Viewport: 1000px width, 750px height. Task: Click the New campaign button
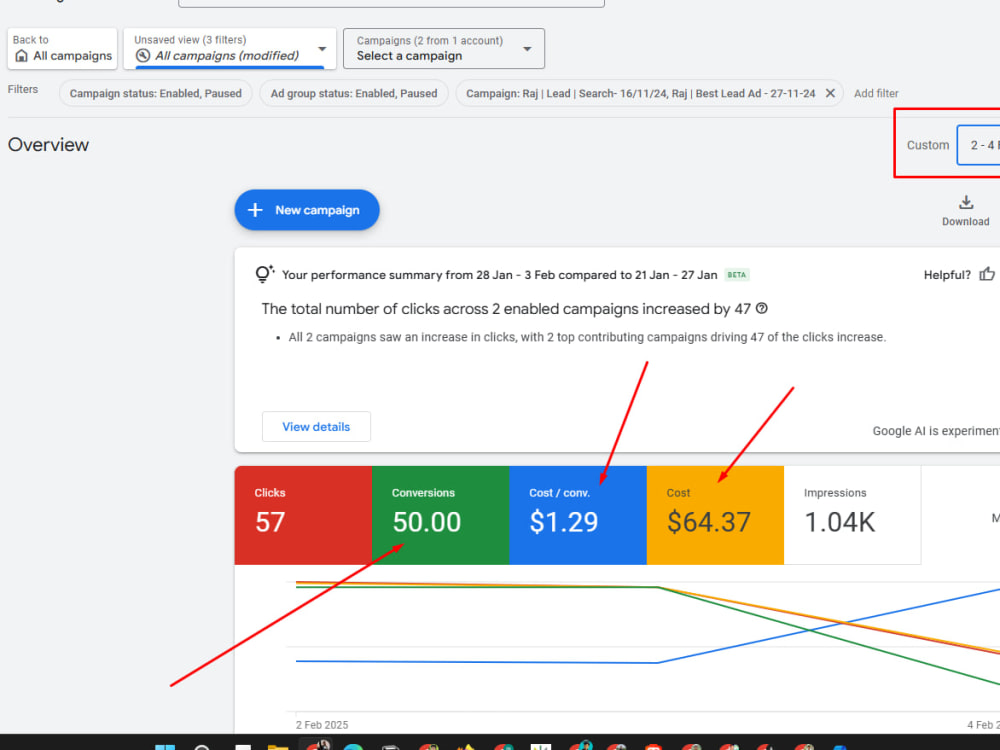307,210
